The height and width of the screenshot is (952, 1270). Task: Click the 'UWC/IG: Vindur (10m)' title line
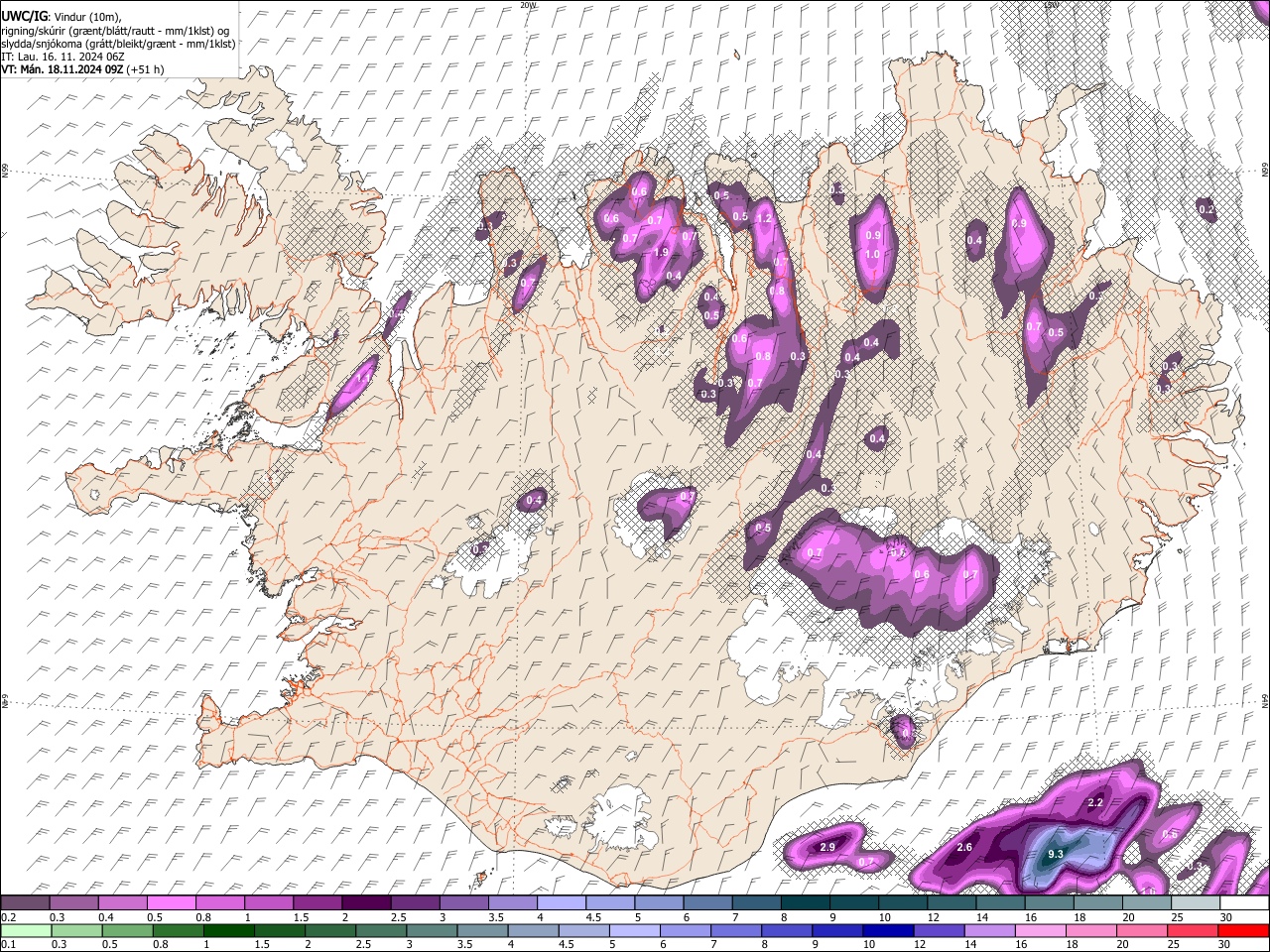(62, 17)
